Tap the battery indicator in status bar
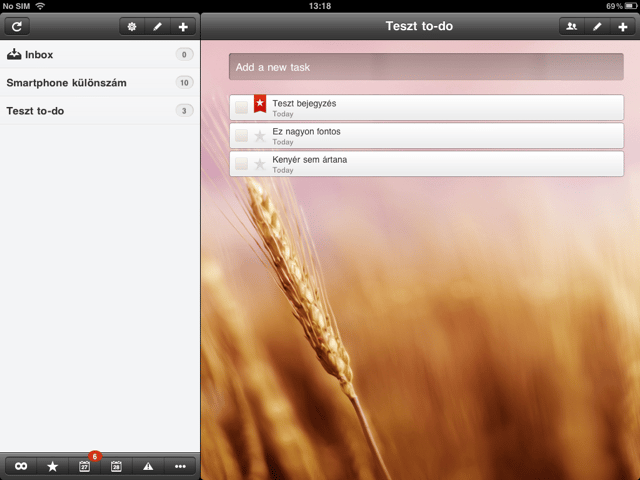Screen dimensions: 640x480 (x=631, y=6)
